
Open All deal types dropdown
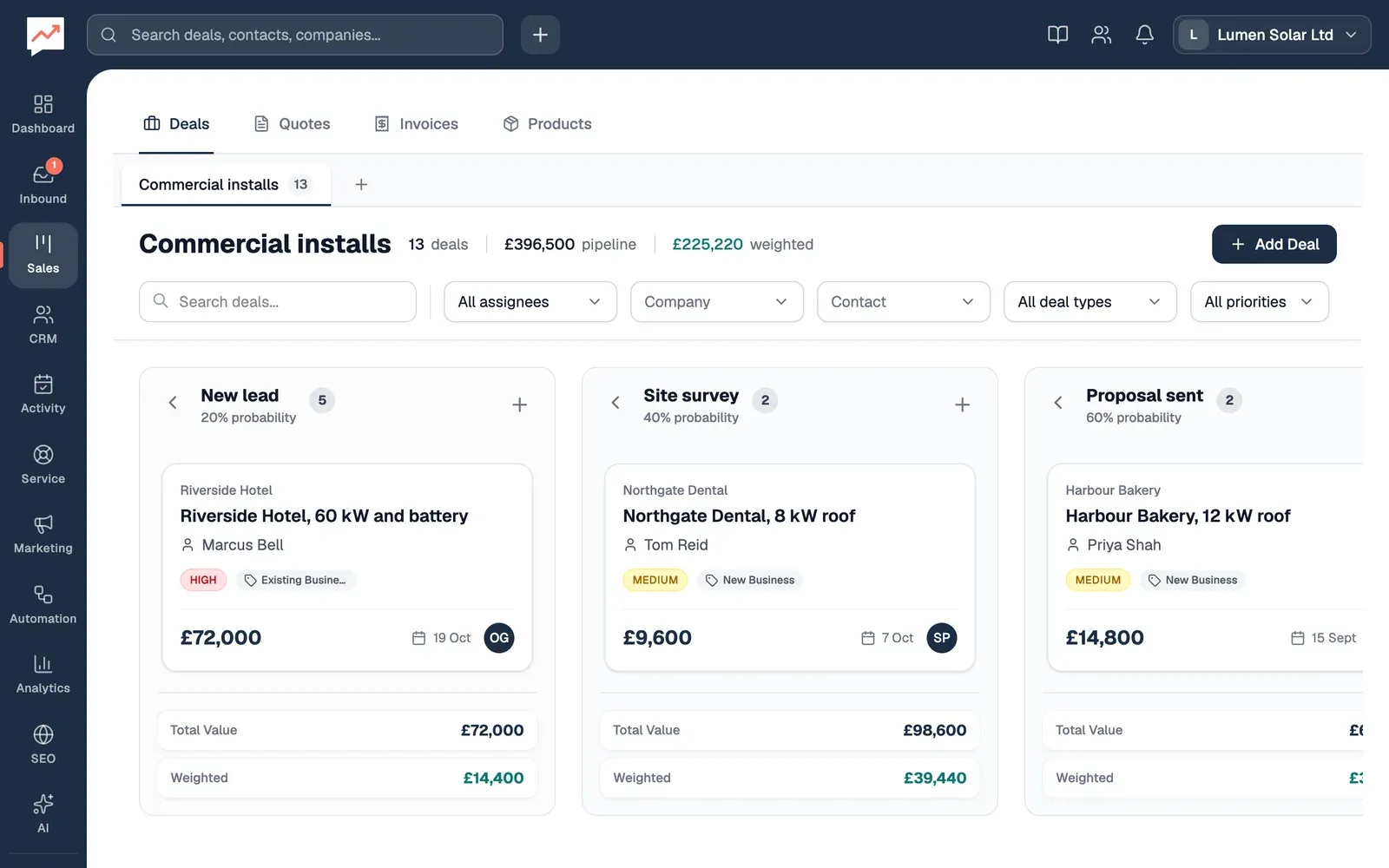pyautogui.click(x=1090, y=302)
